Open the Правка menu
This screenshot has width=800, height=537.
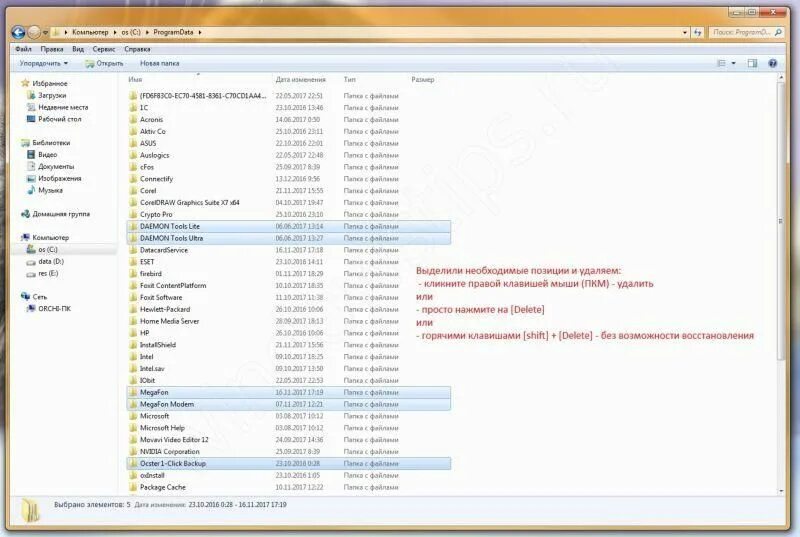52,49
